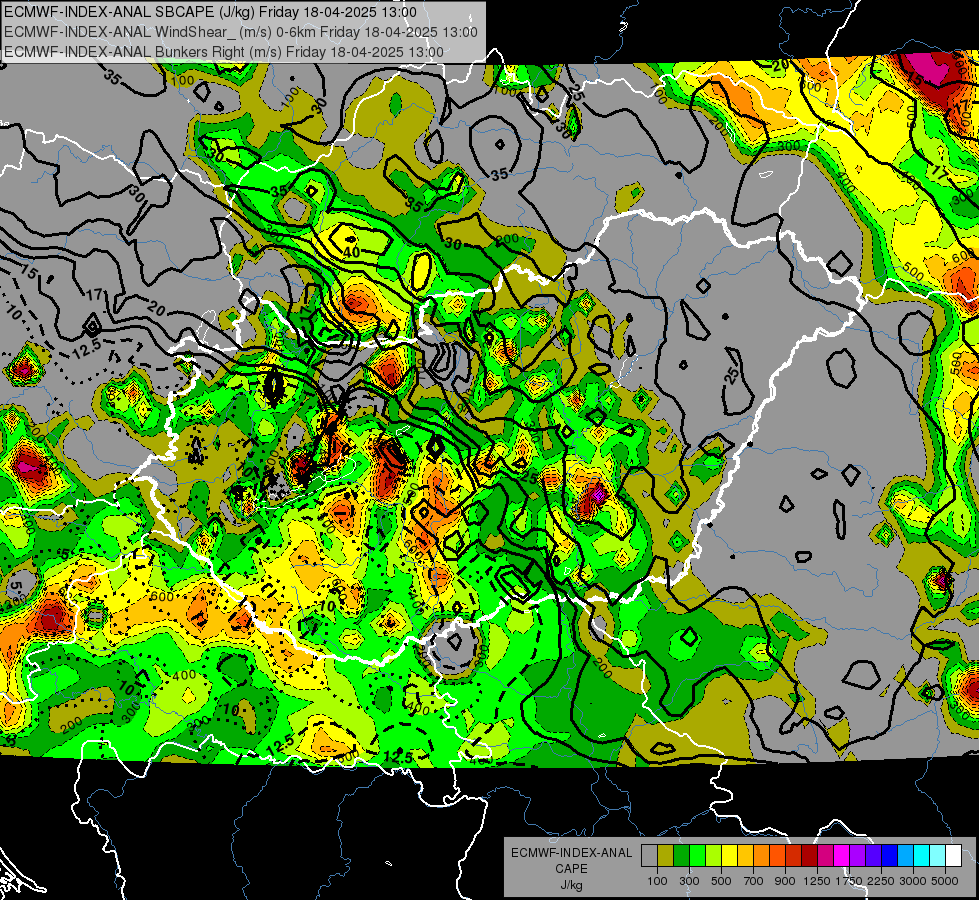Click the J/kg unit label in the legend
The height and width of the screenshot is (900, 979).
coord(571,885)
